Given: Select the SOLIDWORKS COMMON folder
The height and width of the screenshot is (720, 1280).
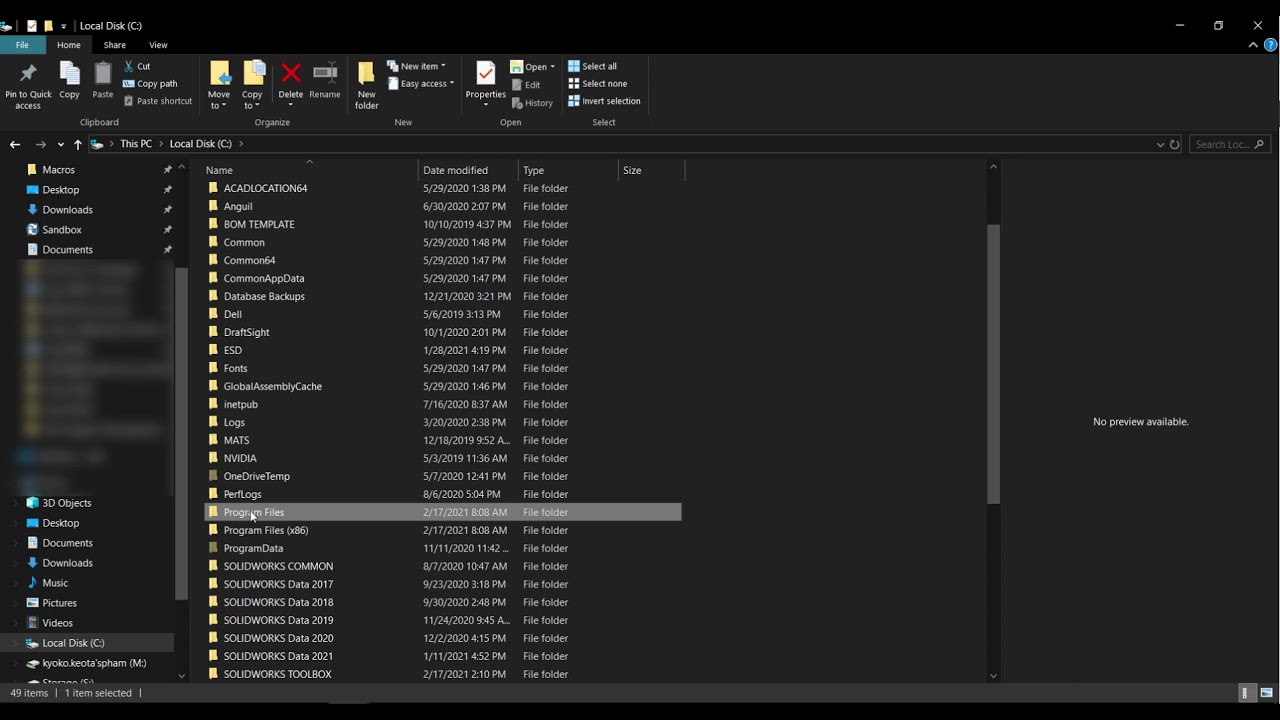Looking at the screenshot, I should point(442,566).
